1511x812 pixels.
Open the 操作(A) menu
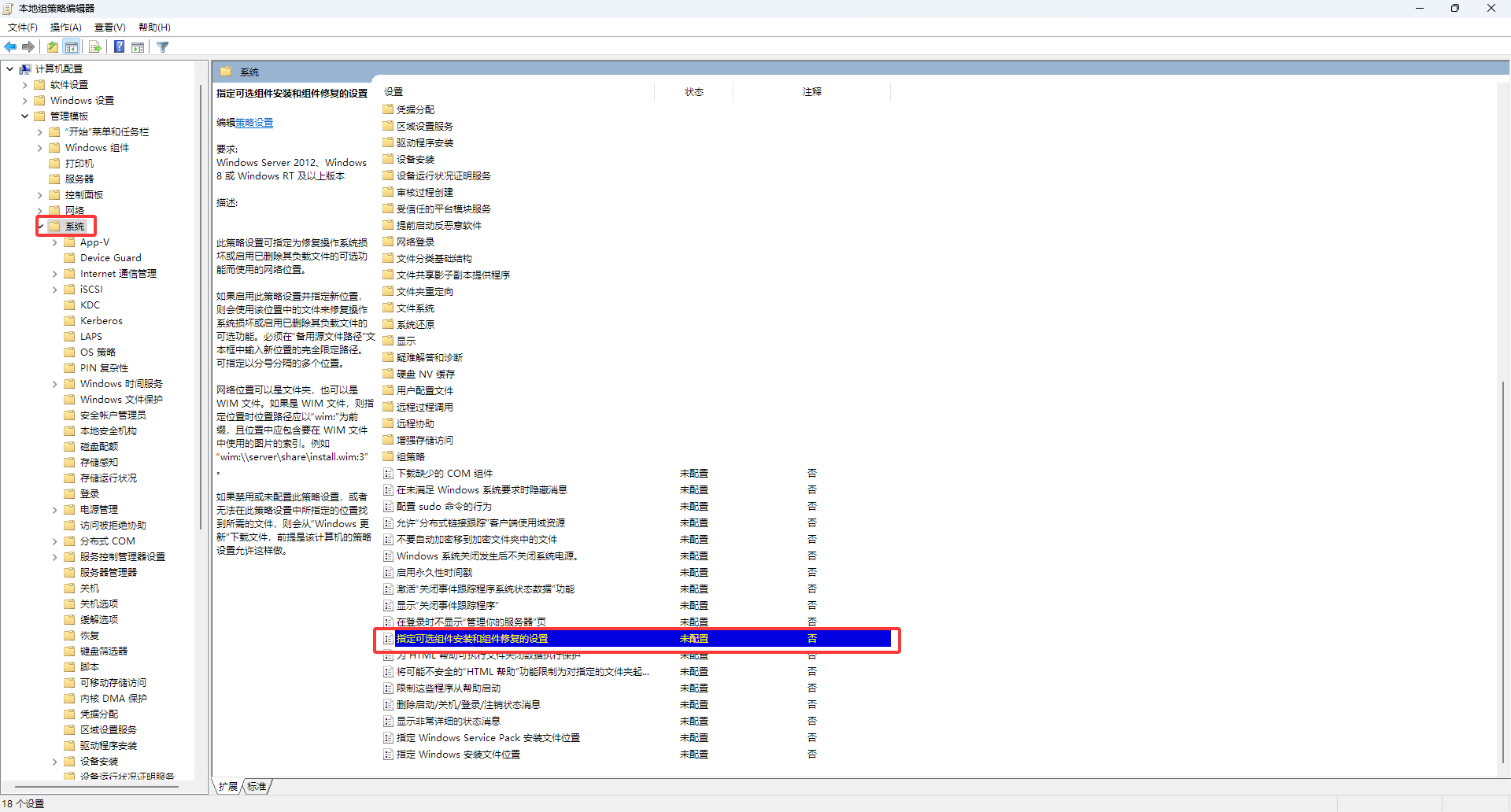[x=65, y=28]
